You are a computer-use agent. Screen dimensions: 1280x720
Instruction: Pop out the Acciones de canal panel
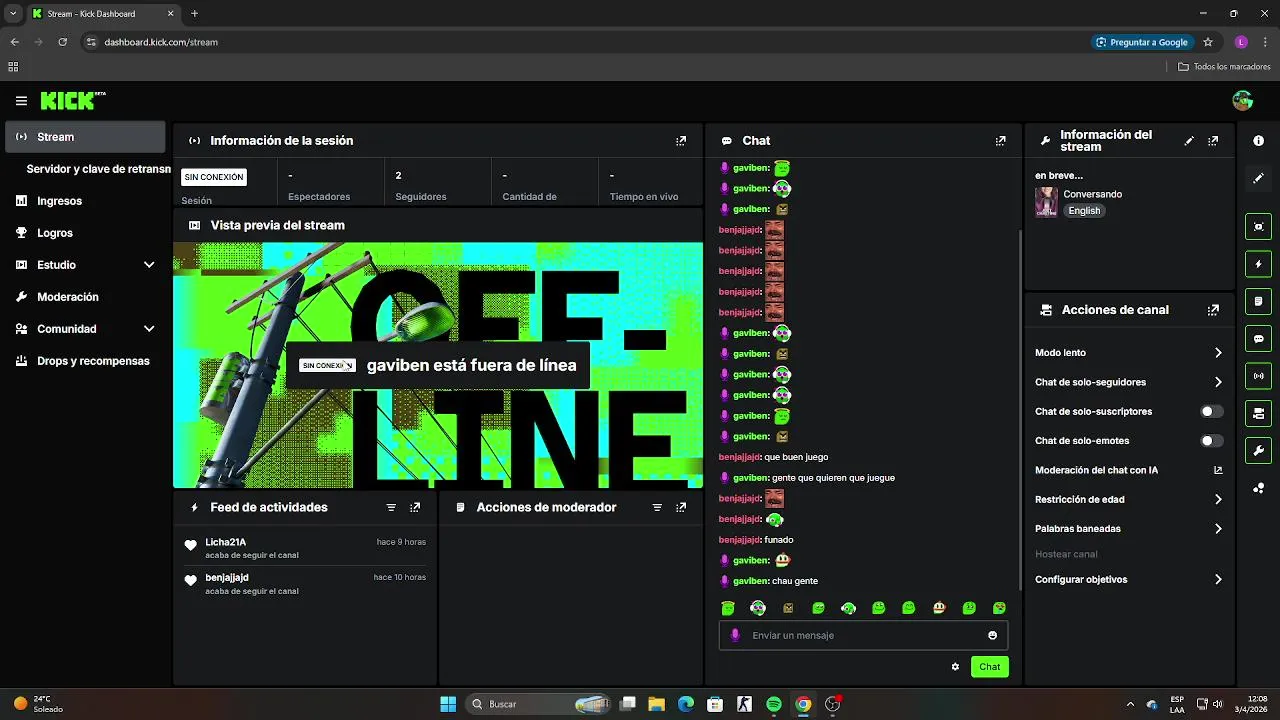tap(1213, 310)
